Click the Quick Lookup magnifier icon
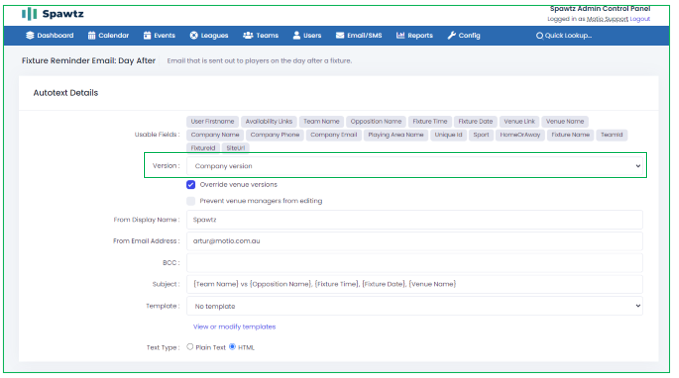Viewport: 679px width, 378px height. (539, 36)
